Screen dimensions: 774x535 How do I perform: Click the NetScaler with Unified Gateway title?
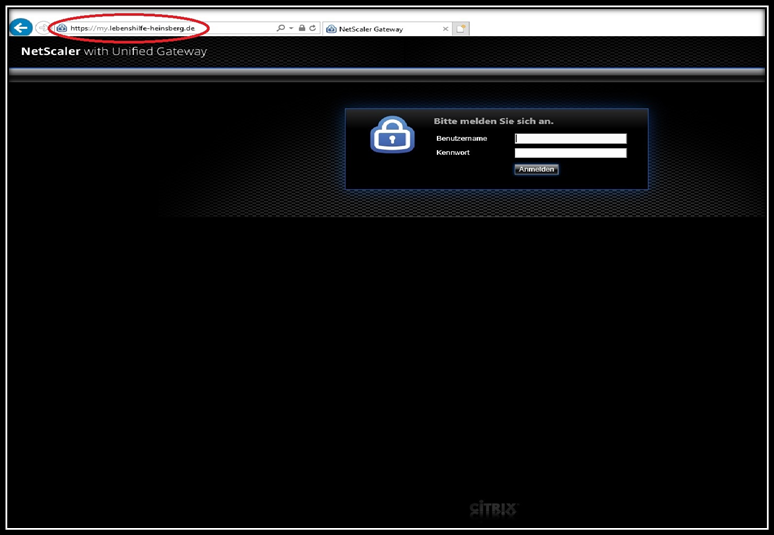(x=114, y=51)
